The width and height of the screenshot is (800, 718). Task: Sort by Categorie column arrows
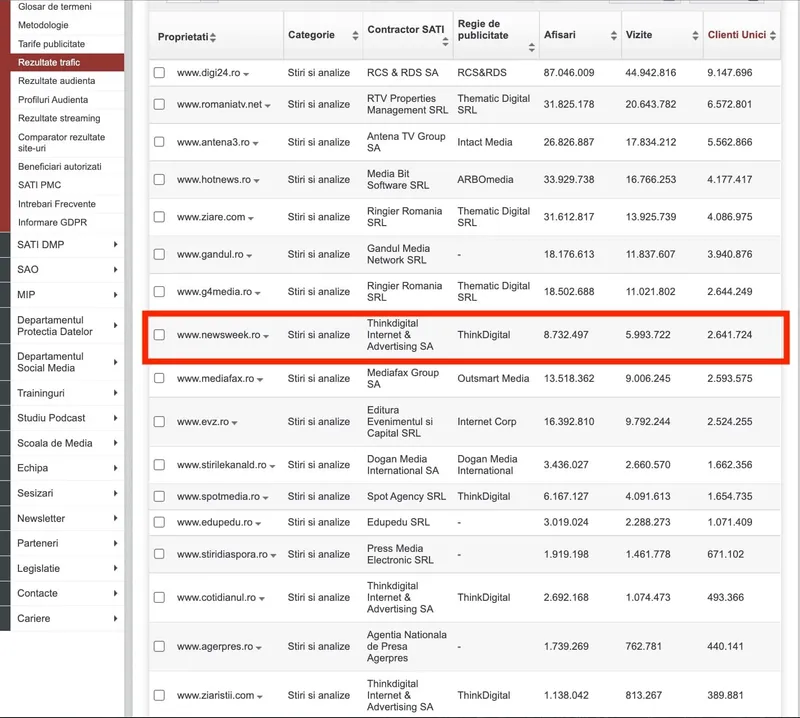[355, 35]
